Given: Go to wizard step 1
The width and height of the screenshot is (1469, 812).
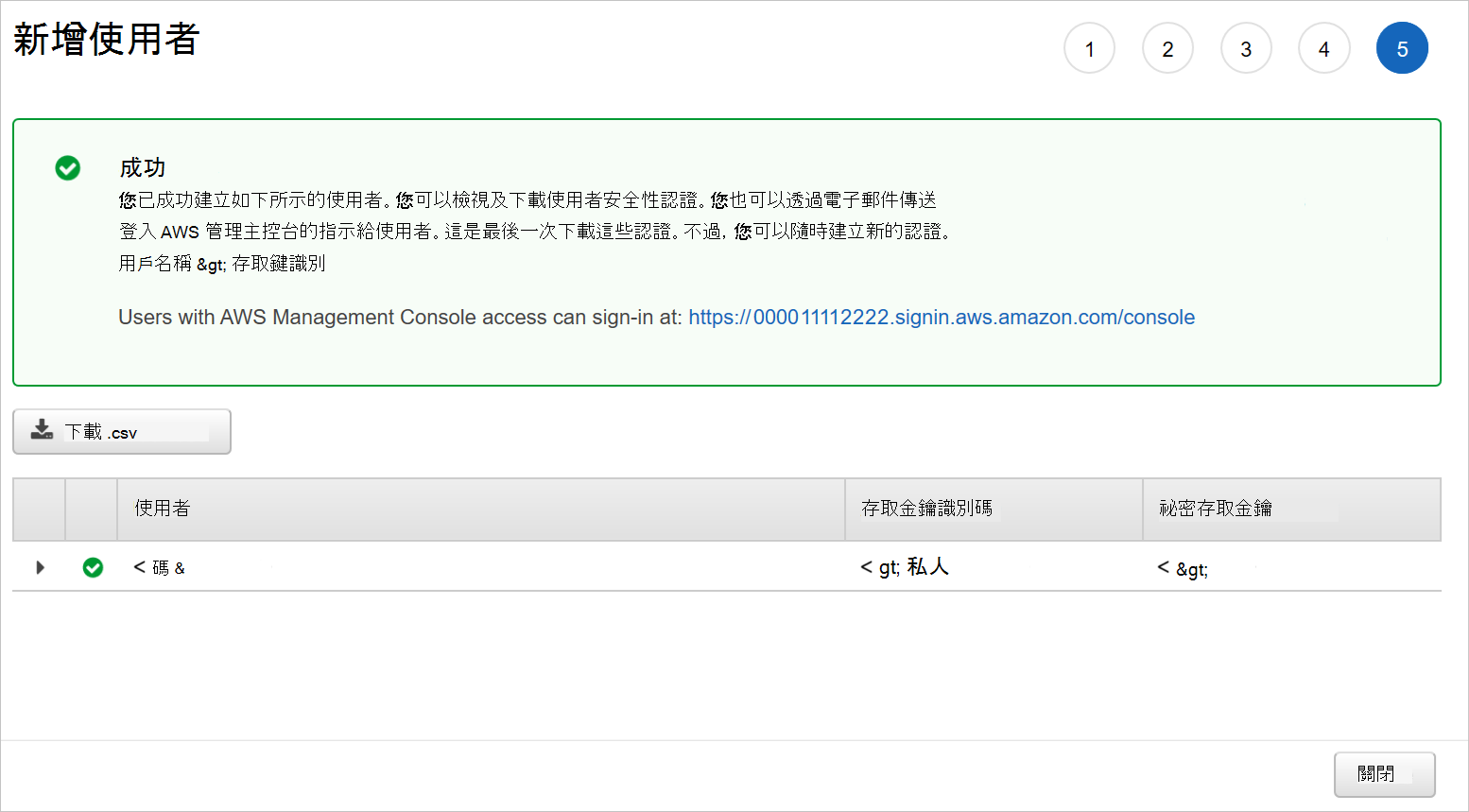Looking at the screenshot, I should click(1089, 48).
